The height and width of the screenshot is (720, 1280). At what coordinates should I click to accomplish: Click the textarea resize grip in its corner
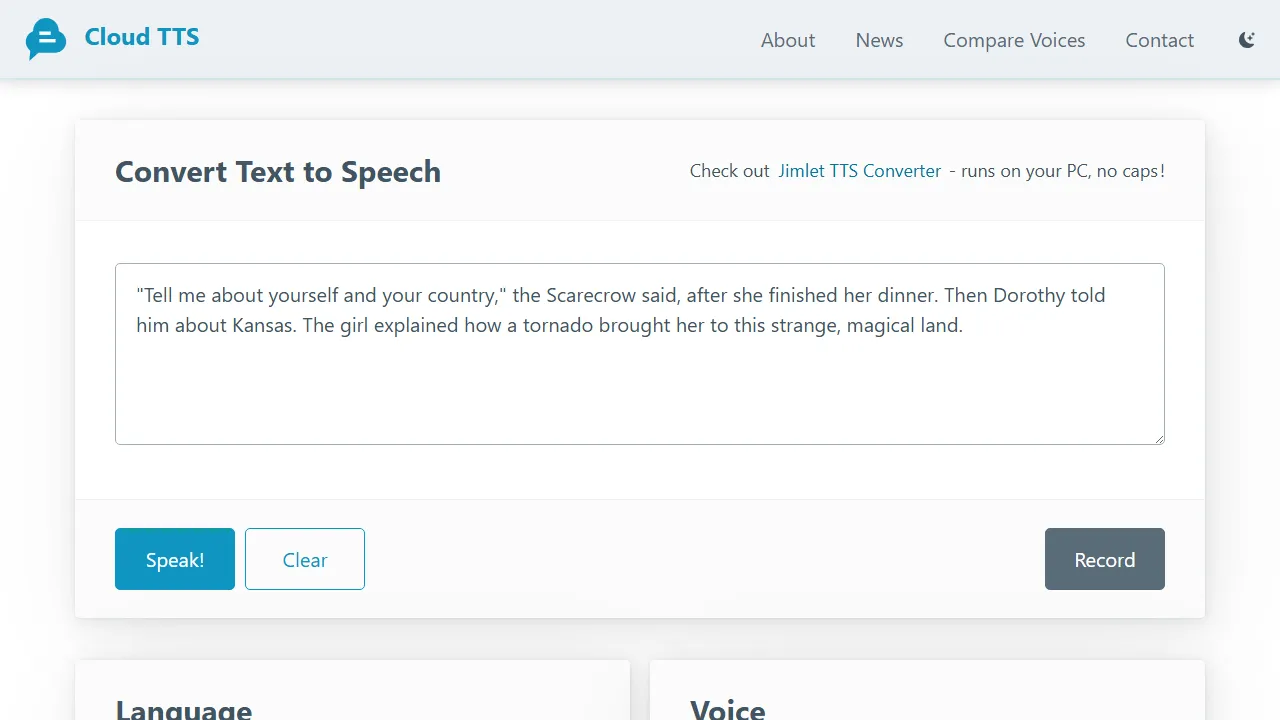(1159, 437)
